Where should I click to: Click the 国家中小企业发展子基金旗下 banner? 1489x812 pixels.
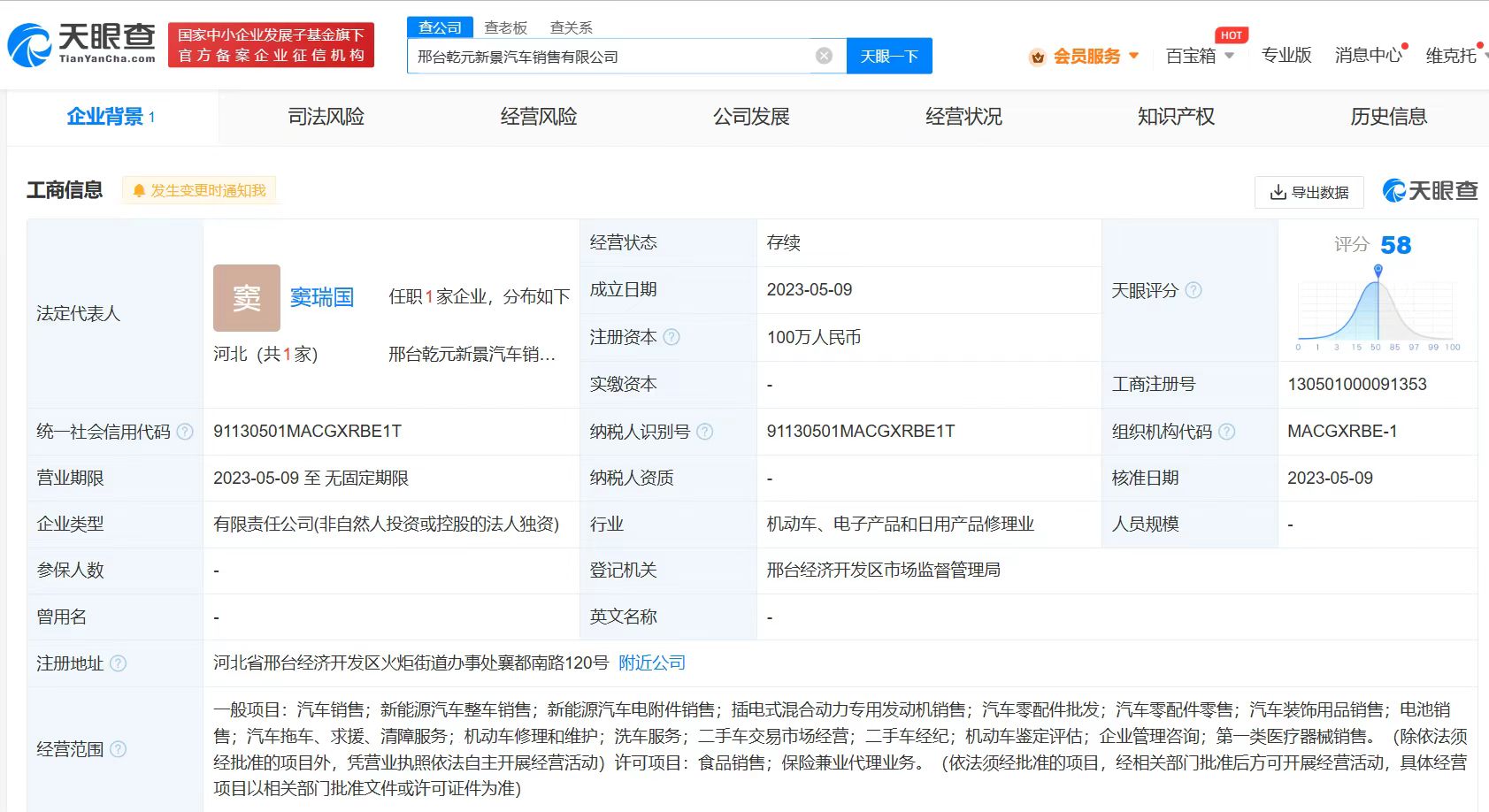pos(271,45)
